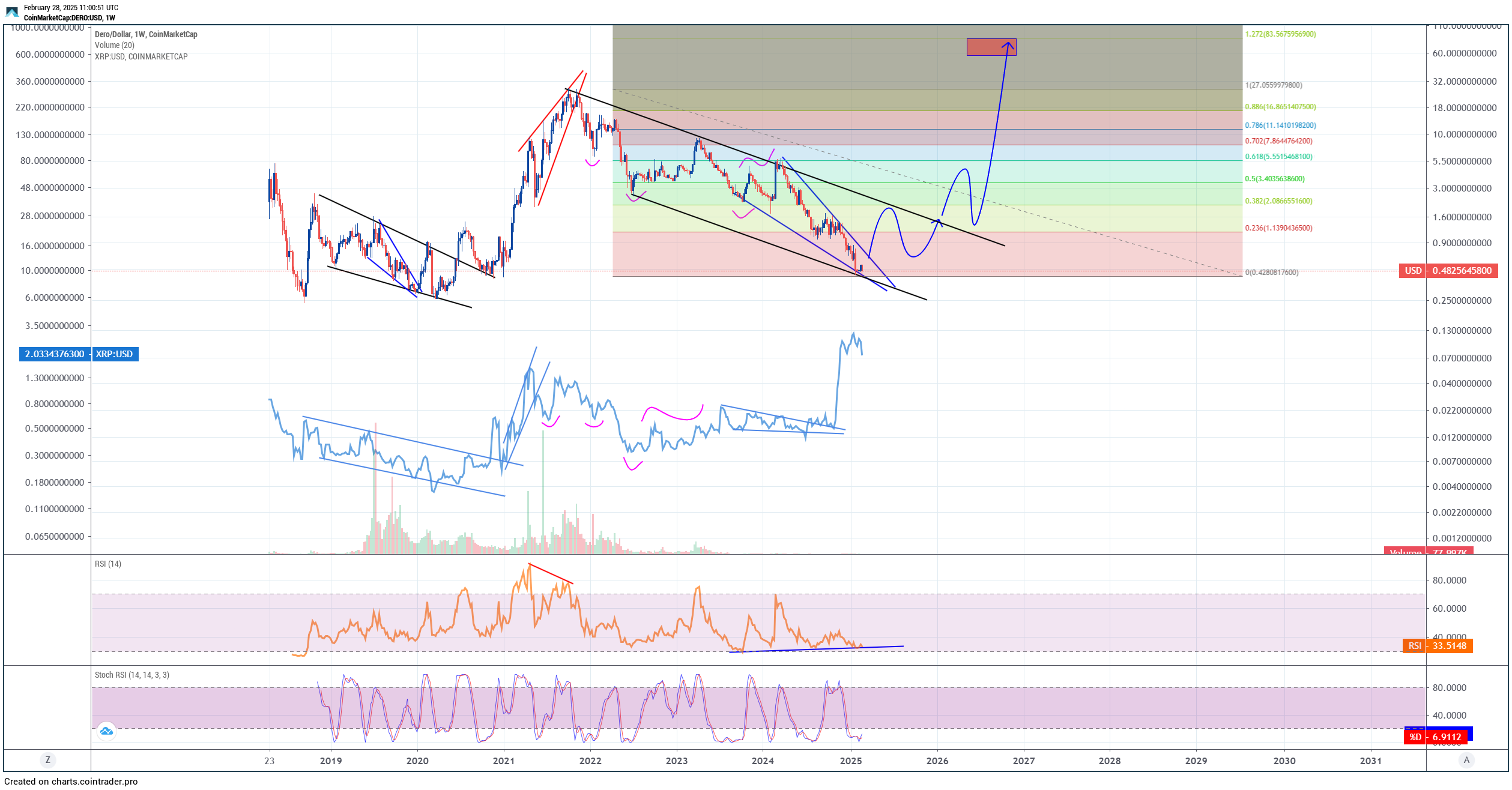Open the Stoch RSI (14, 14, 3, 3) label
This screenshot has width=1512, height=790.
tap(132, 675)
